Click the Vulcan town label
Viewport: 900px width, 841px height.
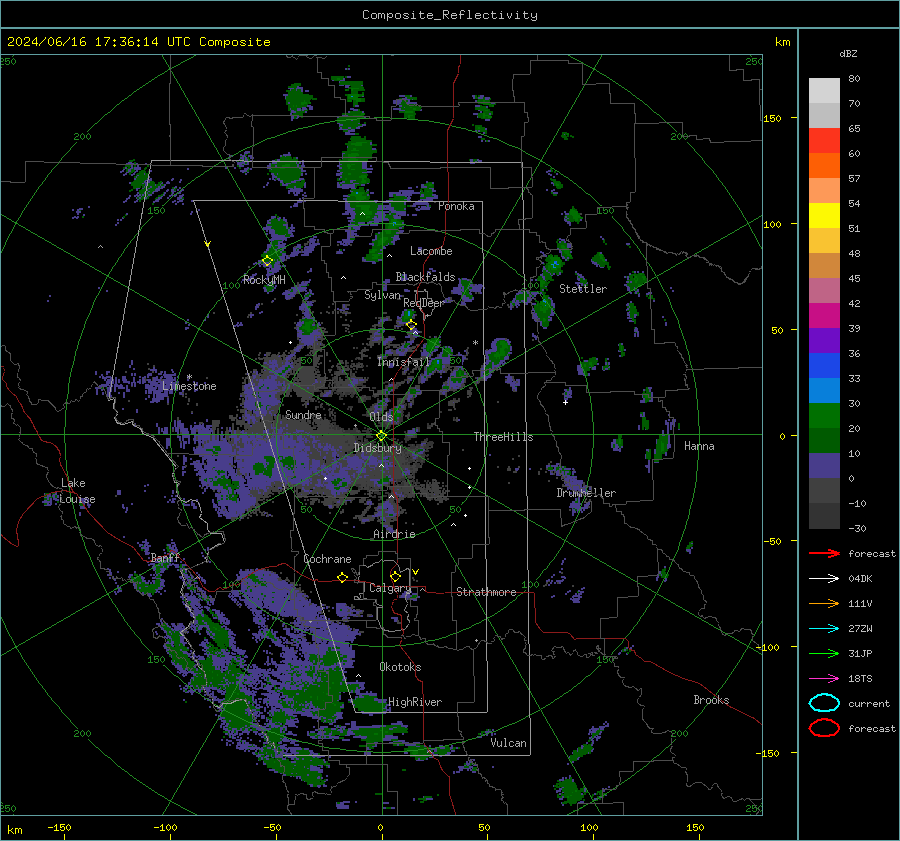coord(509,743)
